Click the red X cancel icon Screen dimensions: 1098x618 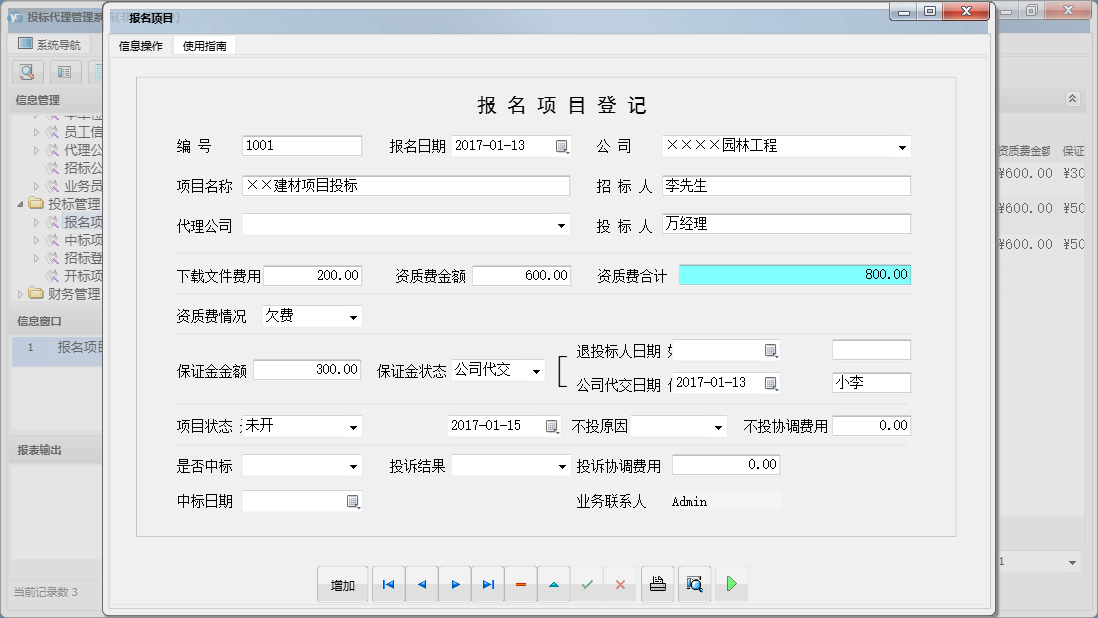tap(621, 583)
